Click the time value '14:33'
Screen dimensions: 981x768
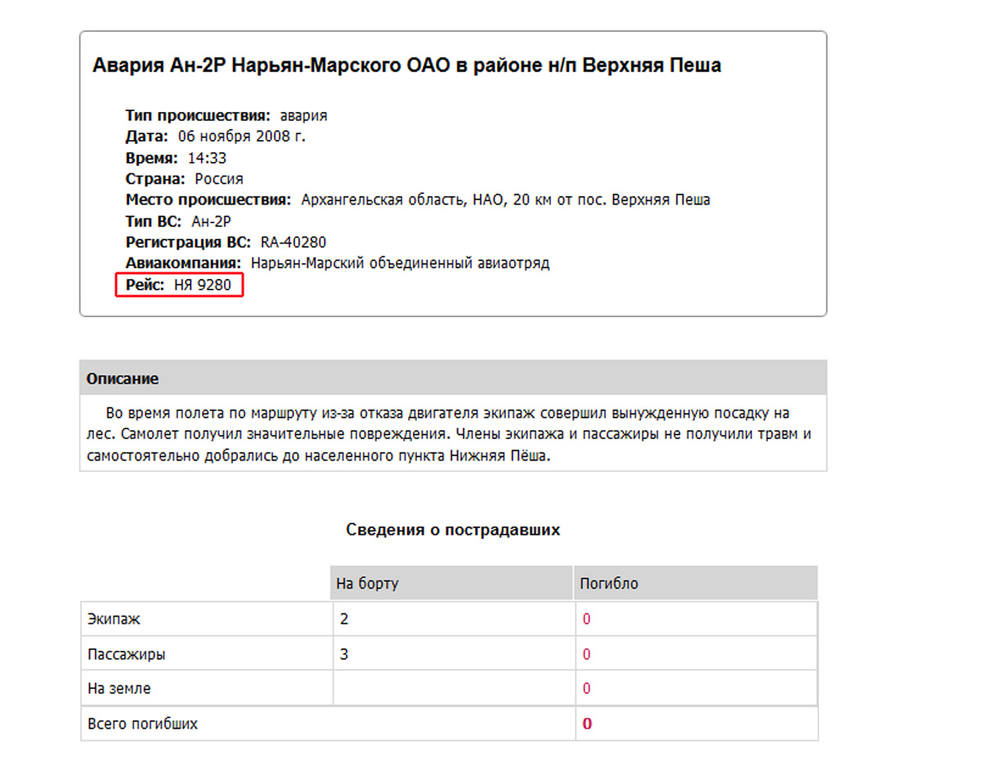[207, 158]
